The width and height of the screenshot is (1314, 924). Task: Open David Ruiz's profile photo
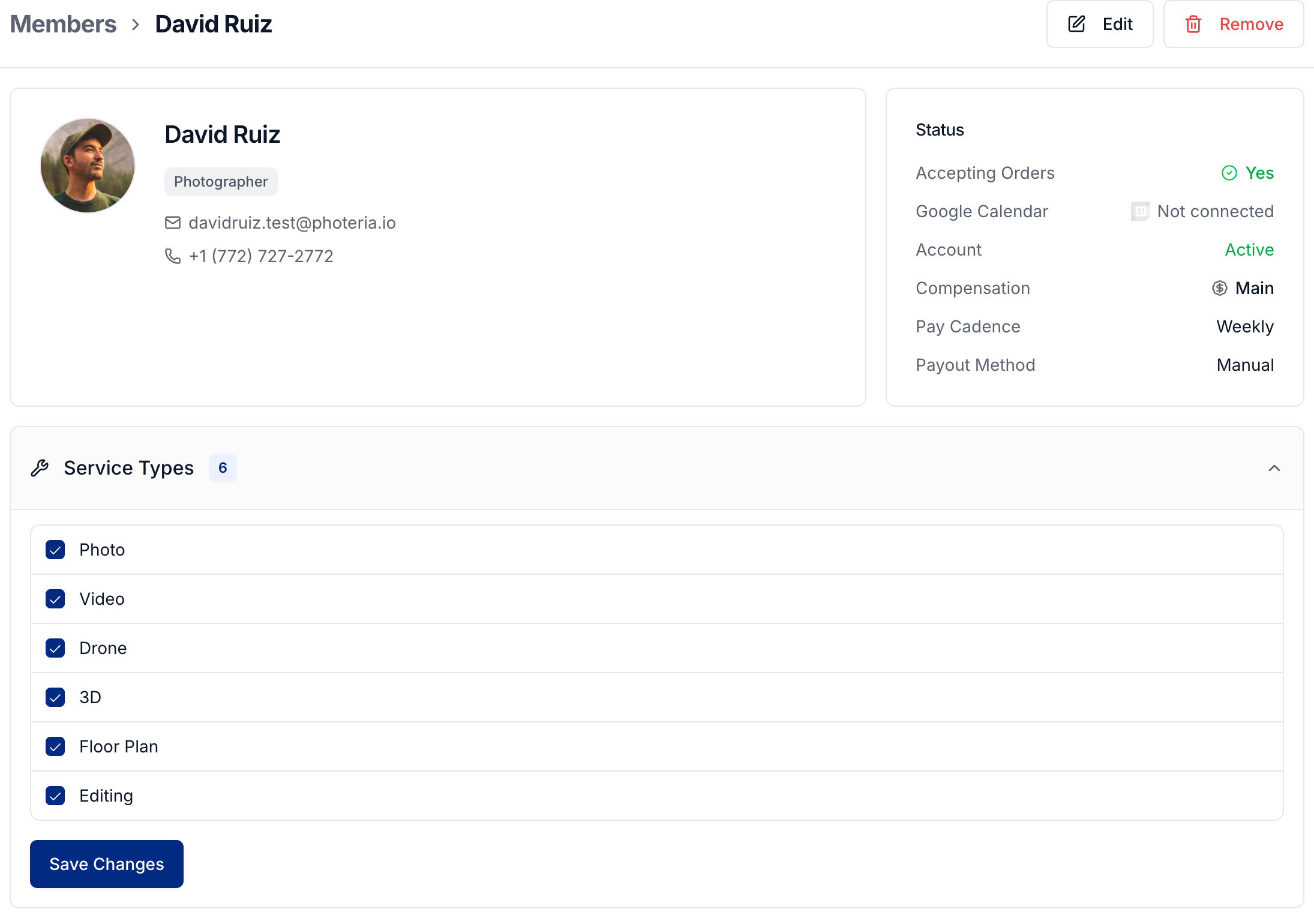(x=88, y=166)
